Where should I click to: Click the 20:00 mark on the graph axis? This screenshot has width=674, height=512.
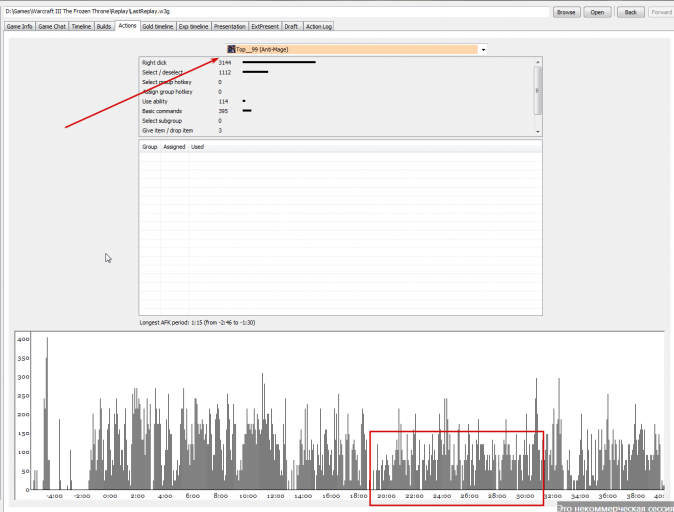[x=386, y=496]
